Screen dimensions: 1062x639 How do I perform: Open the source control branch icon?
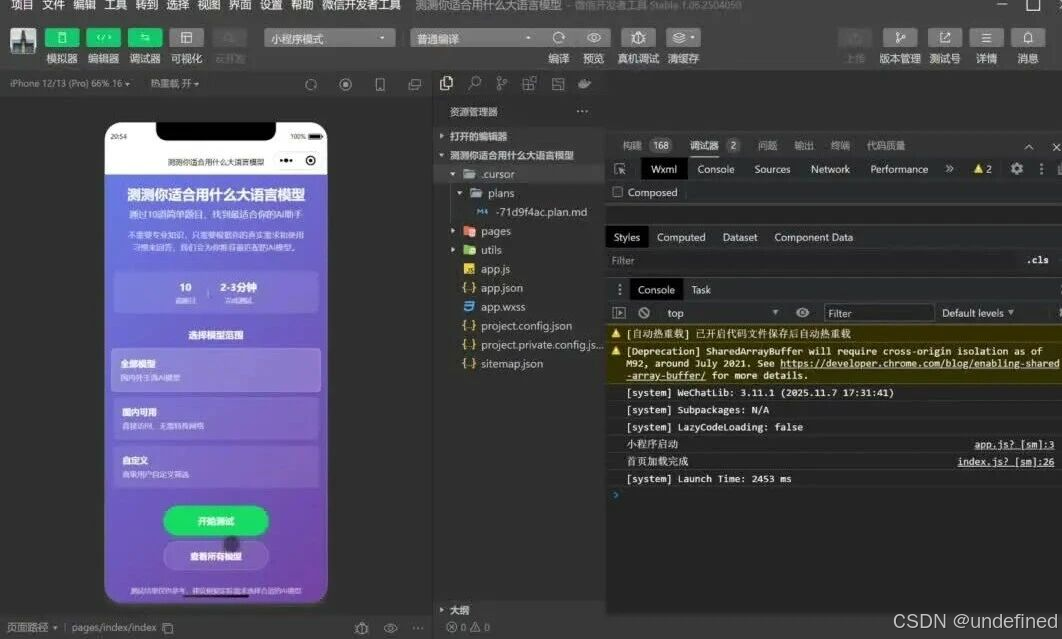coord(501,83)
